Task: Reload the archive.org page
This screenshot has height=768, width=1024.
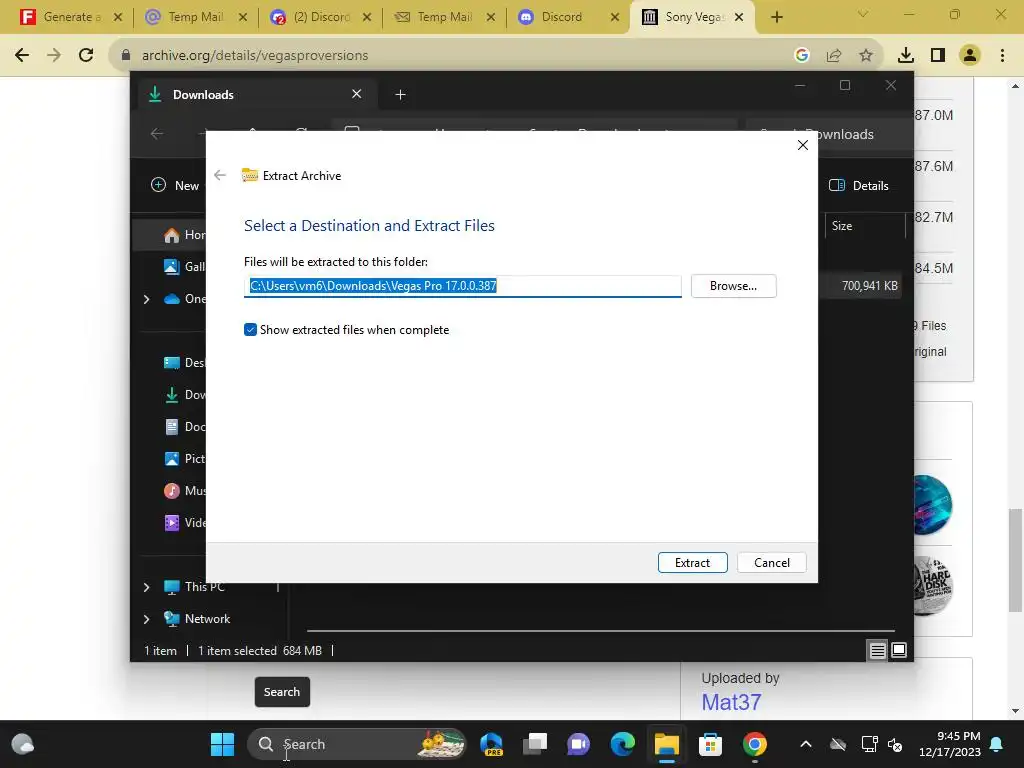Action: click(x=86, y=56)
